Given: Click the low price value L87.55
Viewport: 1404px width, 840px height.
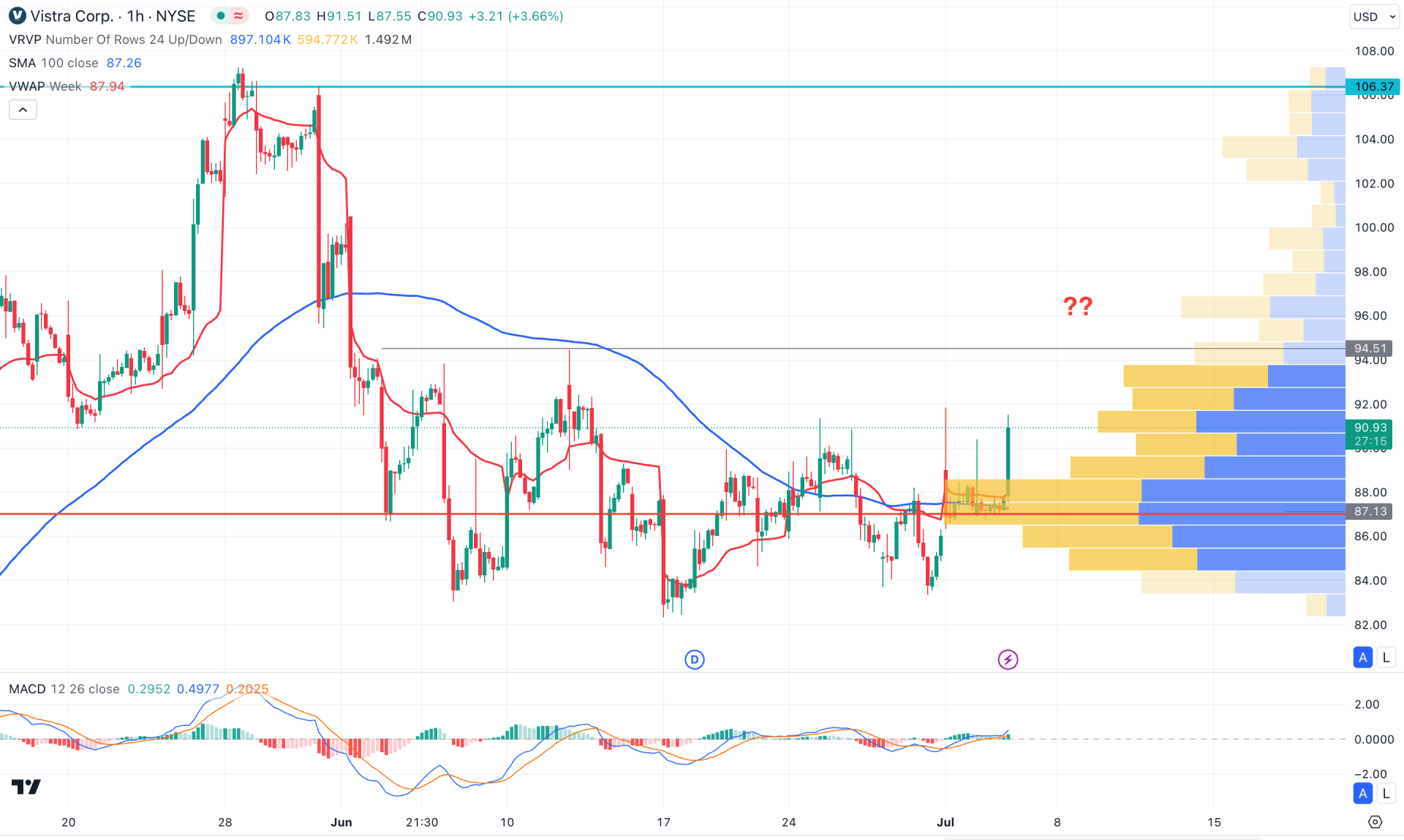Looking at the screenshot, I should (390, 16).
